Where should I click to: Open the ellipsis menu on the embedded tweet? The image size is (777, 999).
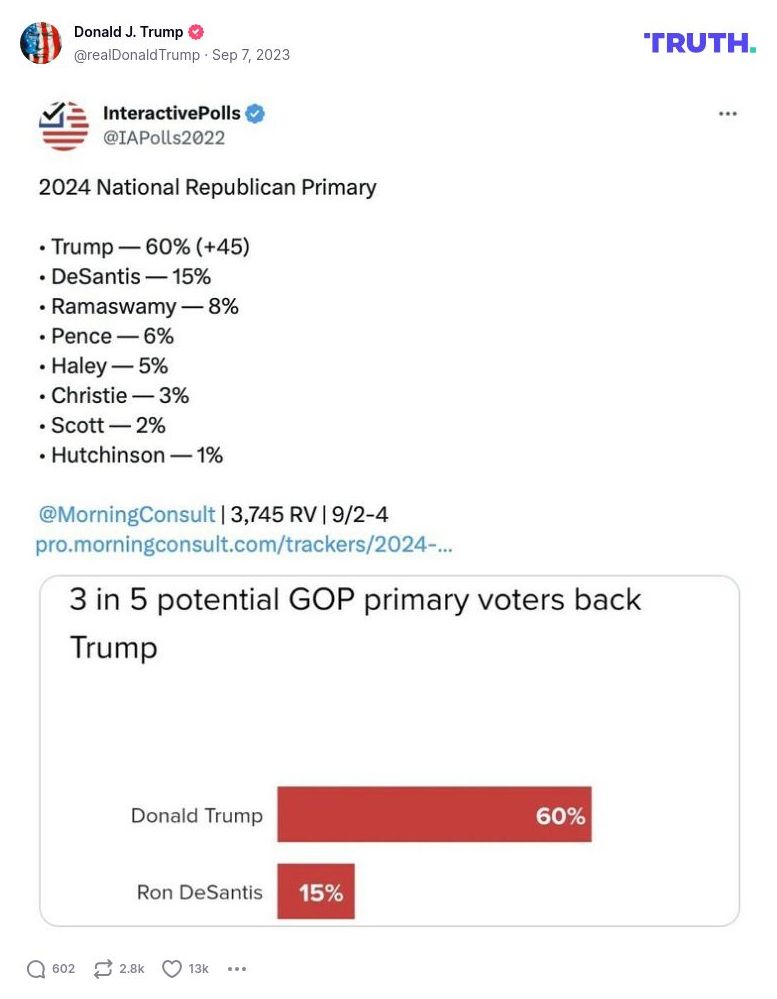tap(727, 114)
